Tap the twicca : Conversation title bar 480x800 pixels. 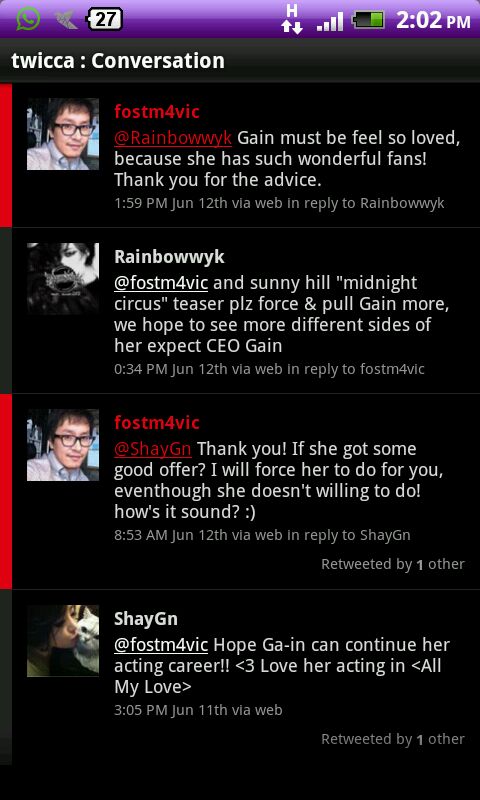click(x=240, y=61)
